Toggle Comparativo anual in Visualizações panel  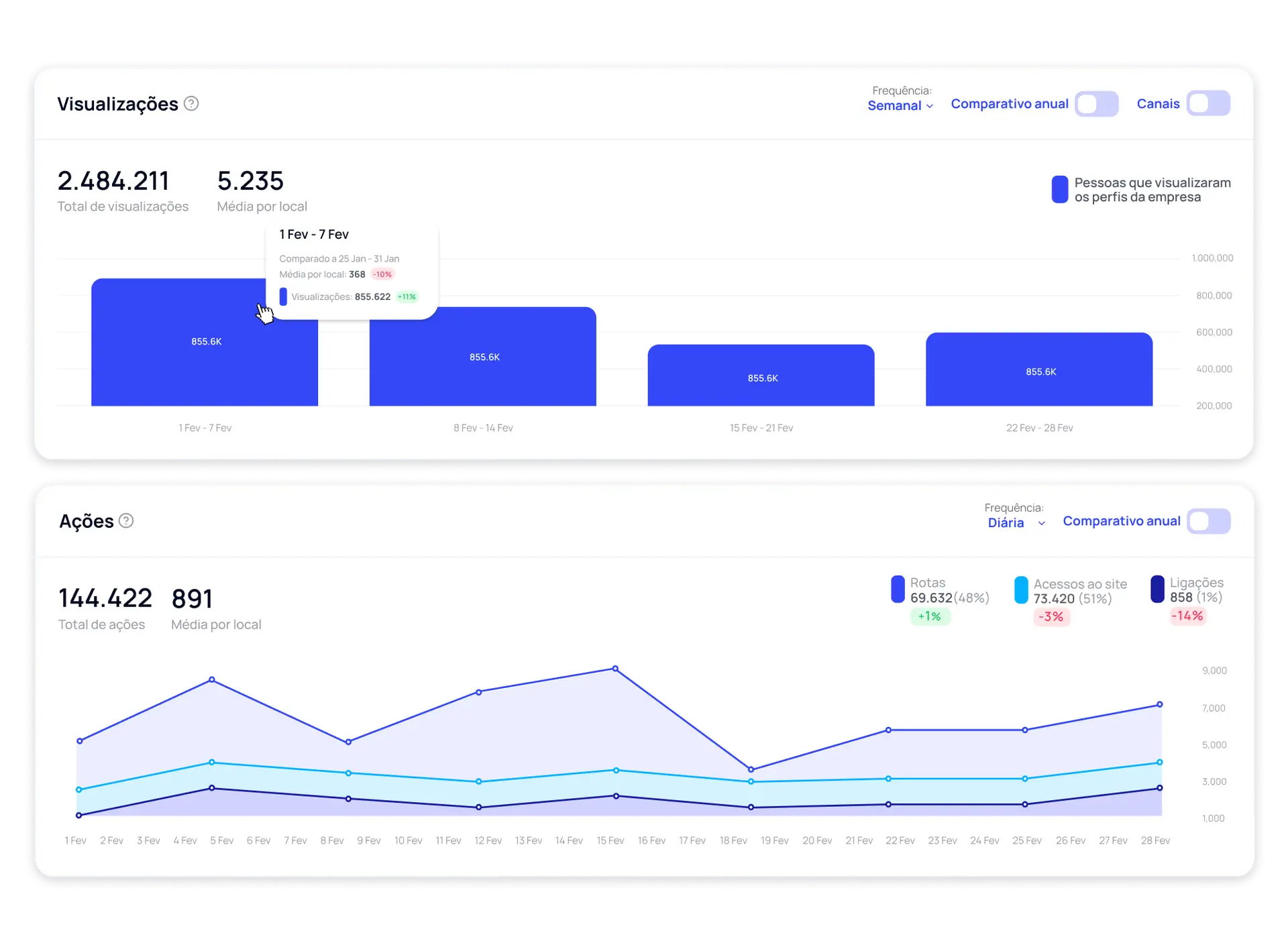point(1096,104)
